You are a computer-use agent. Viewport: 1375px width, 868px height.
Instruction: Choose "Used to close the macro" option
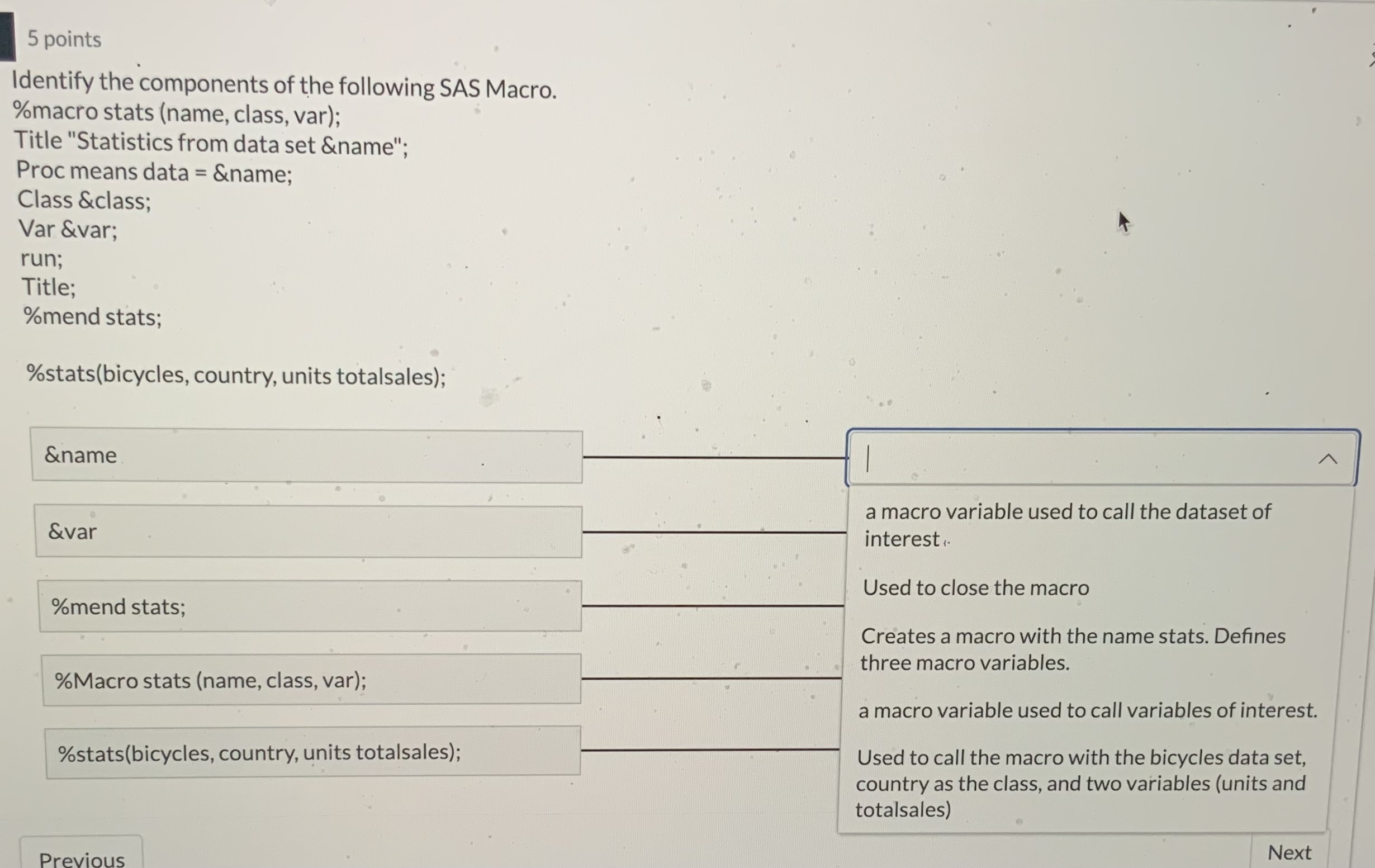click(x=976, y=587)
